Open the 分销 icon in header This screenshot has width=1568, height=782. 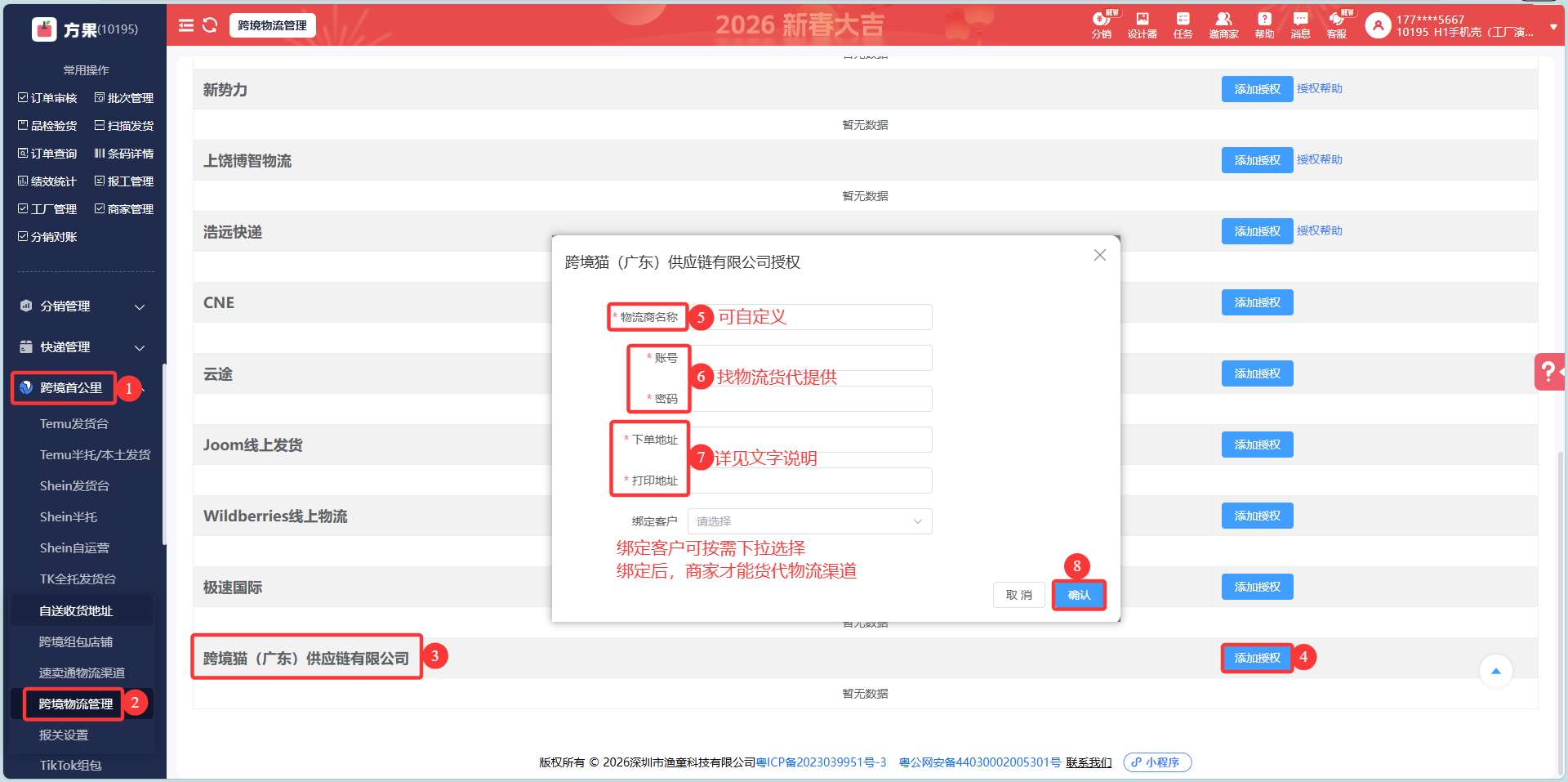[1102, 25]
